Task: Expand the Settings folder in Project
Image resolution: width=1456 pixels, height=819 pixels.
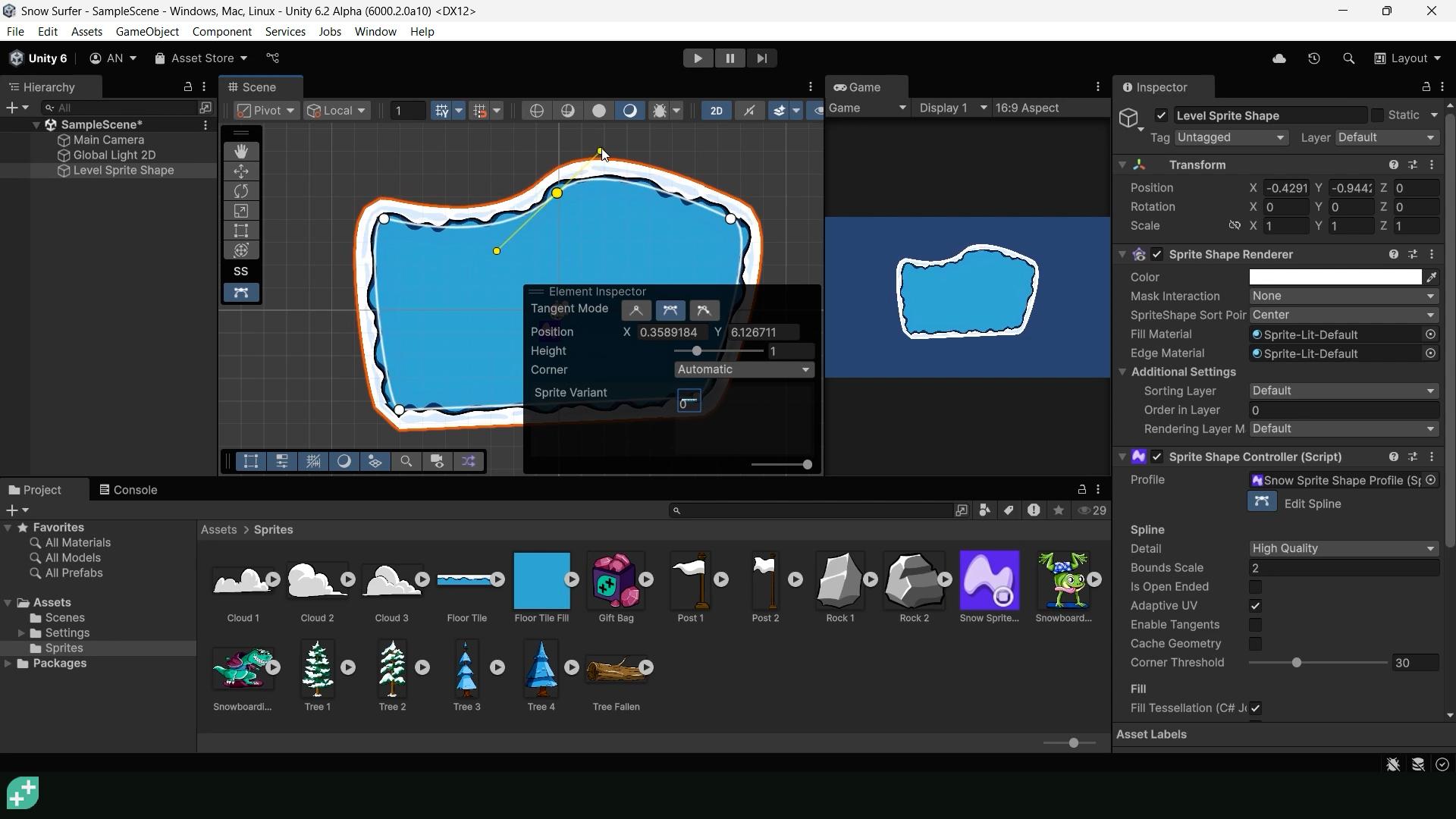Action: point(21,633)
